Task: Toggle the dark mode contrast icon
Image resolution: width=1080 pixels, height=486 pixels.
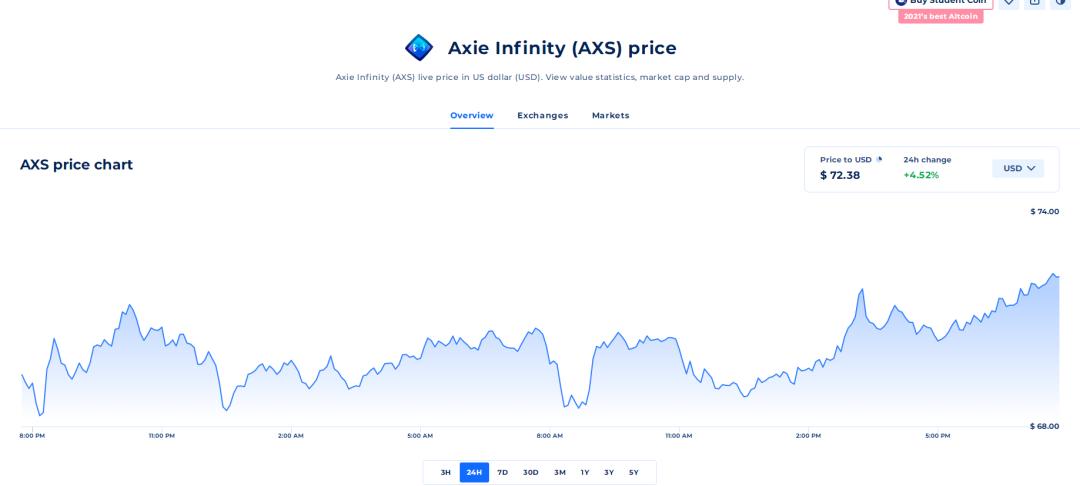Action: click(x=1060, y=2)
